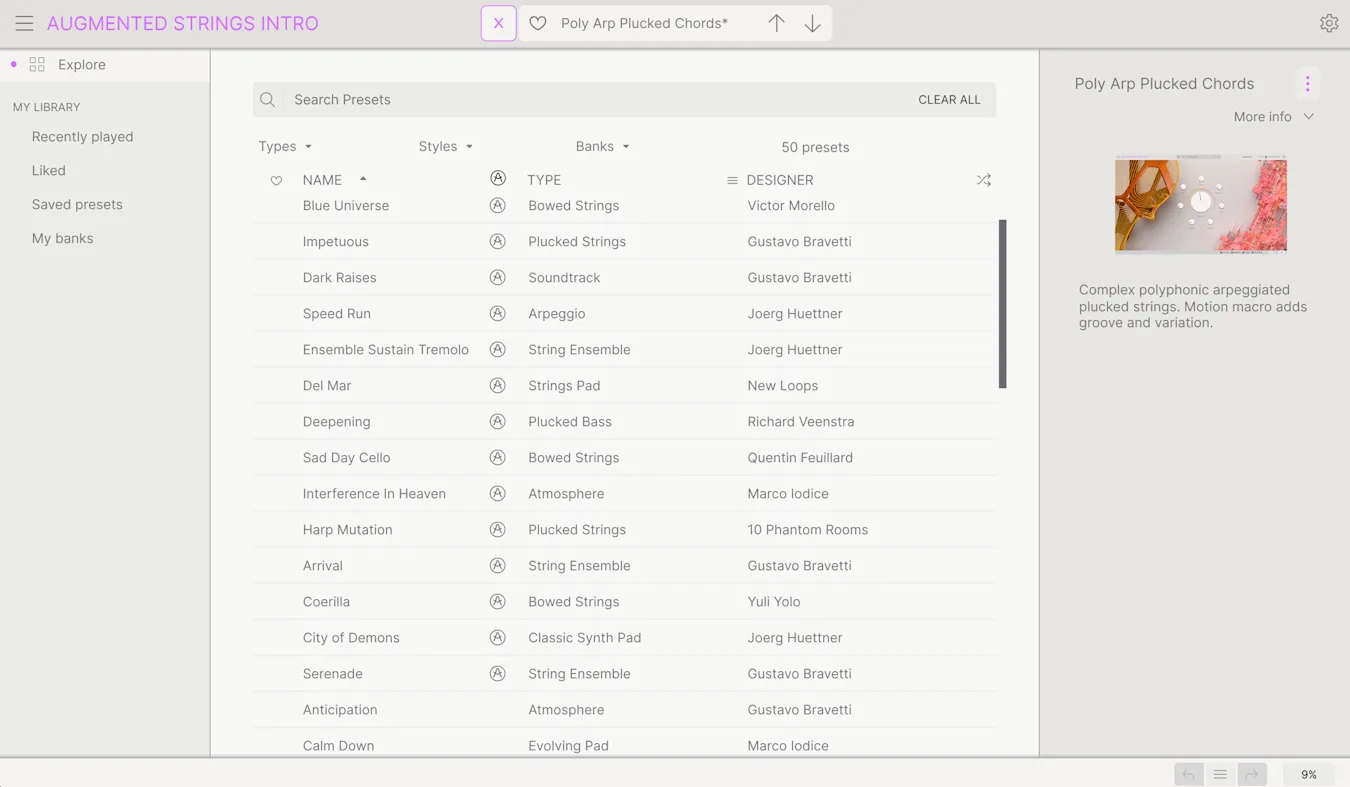This screenshot has width=1350, height=787.
Task: Click the undo arrow in bottom bar
Action: pyautogui.click(x=1188, y=774)
